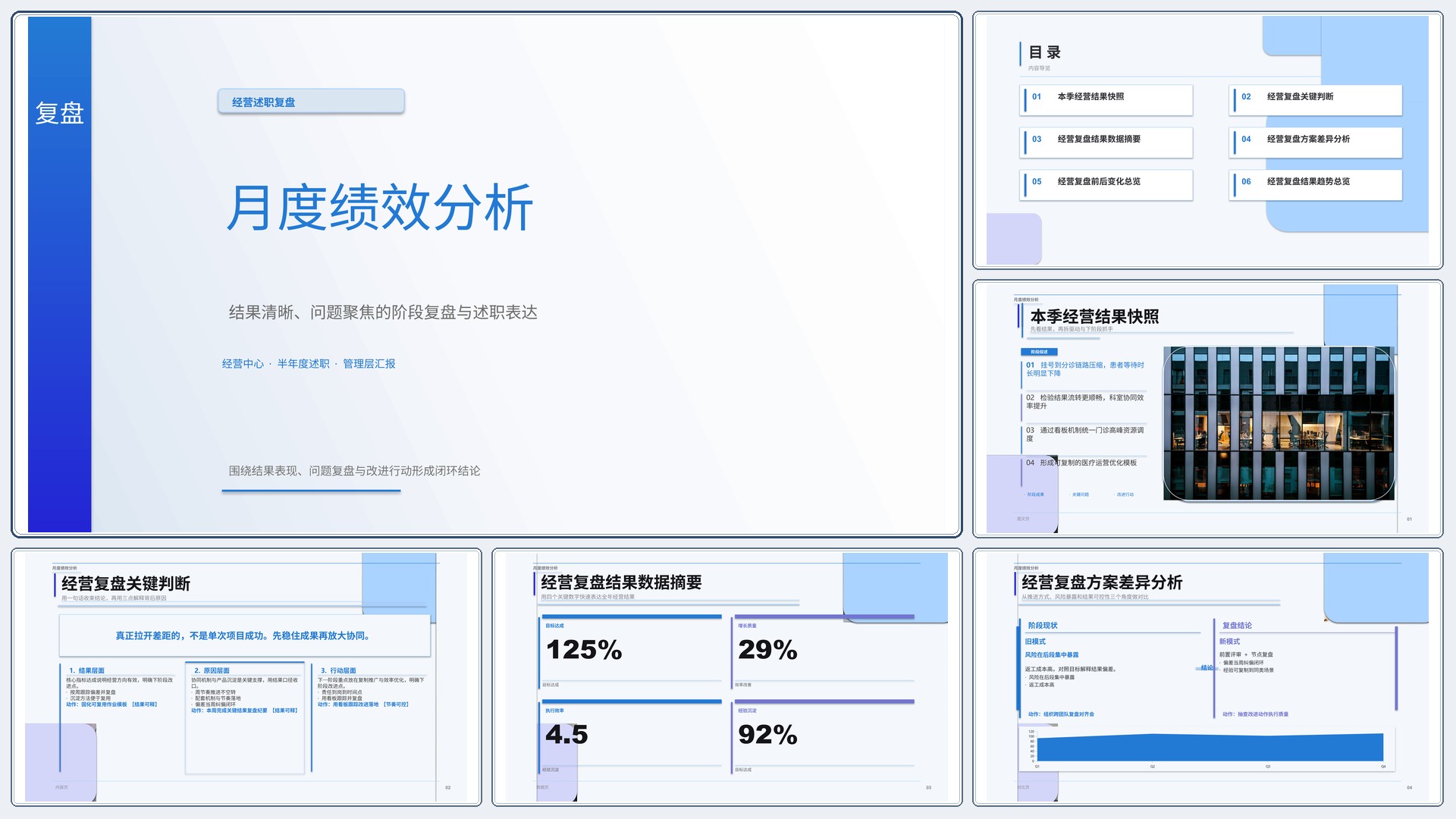The width and height of the screenshot is (1456, 819).
Task: Select the 本季经营结果快照 slide heading
Action: pyautogui.click(x=1094, y=317)
